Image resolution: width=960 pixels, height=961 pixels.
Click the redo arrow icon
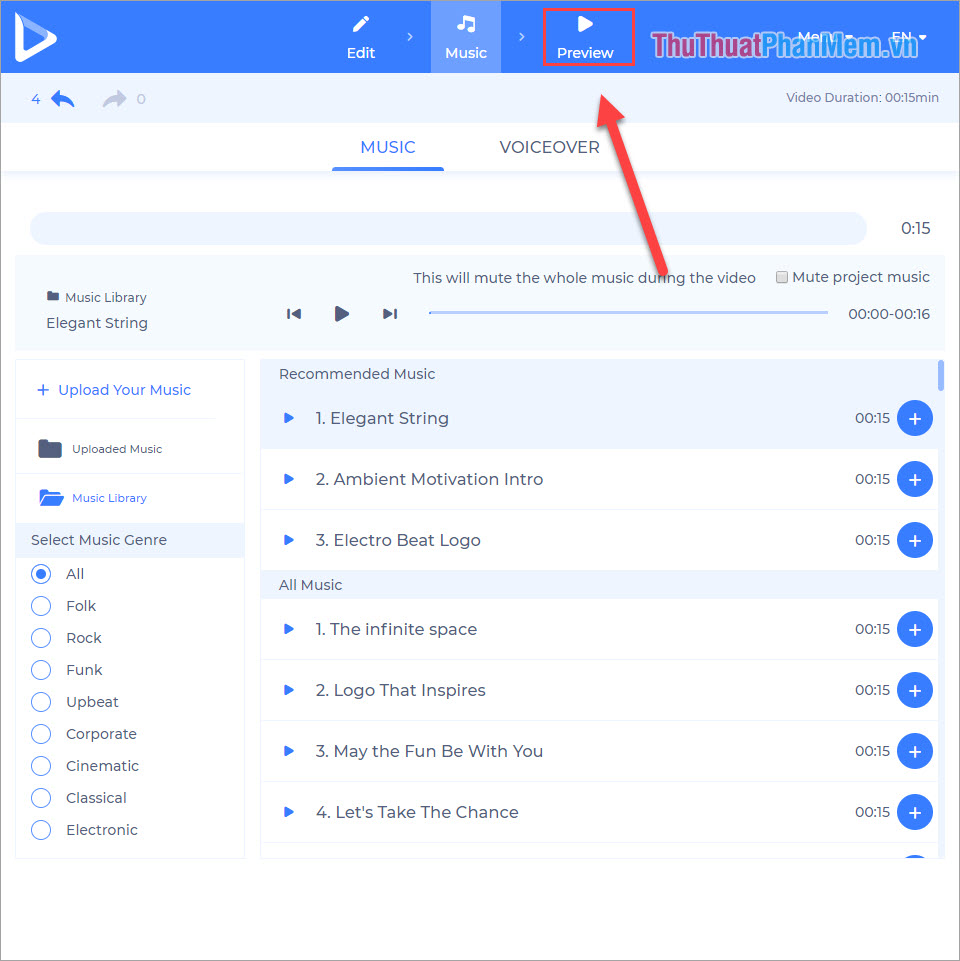(114, 99)
